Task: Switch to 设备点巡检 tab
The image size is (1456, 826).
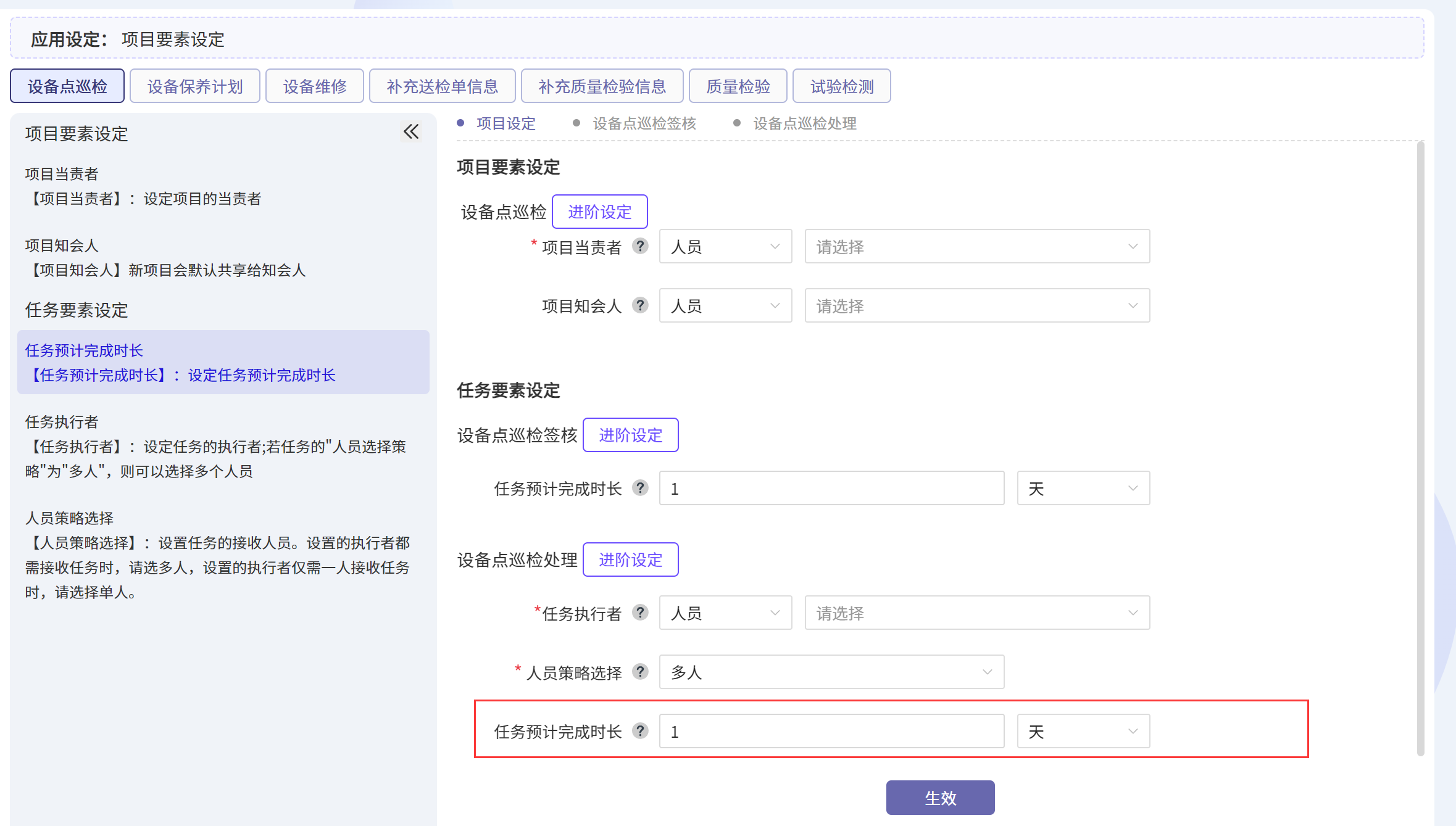Action: pyautogui.click(x=67, y=86)
